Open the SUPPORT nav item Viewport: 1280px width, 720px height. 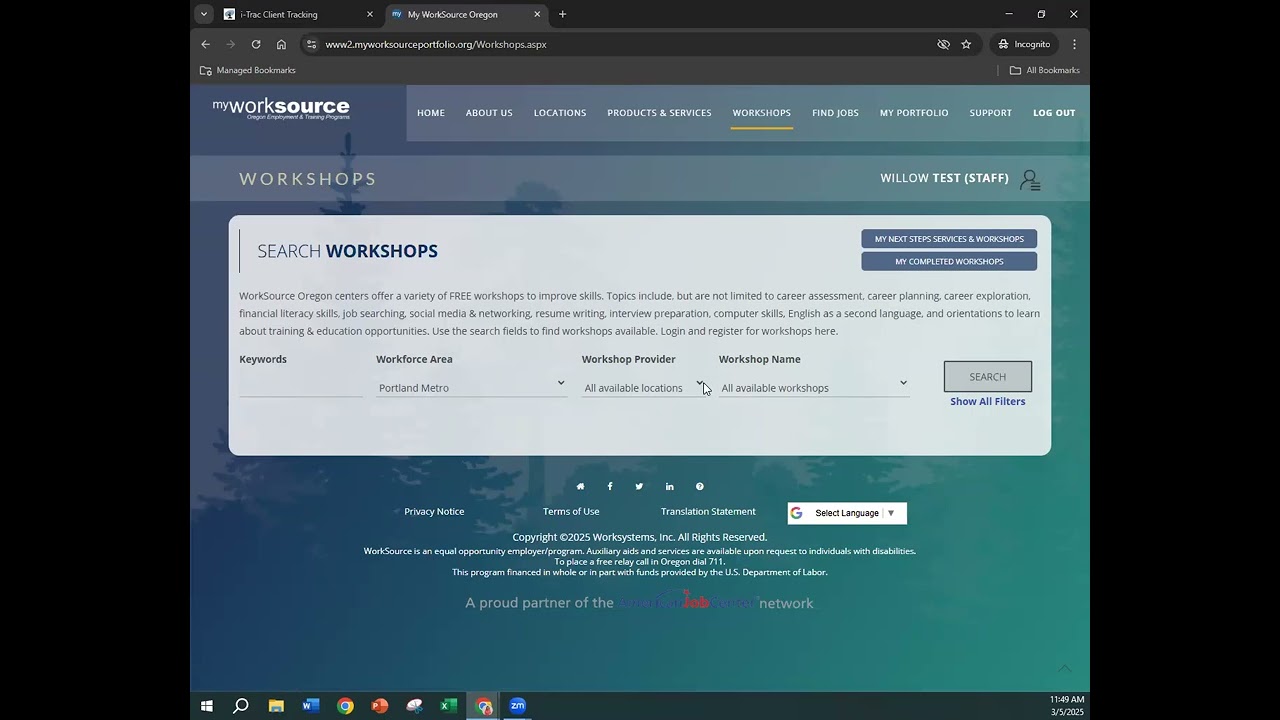pos(991,113)
